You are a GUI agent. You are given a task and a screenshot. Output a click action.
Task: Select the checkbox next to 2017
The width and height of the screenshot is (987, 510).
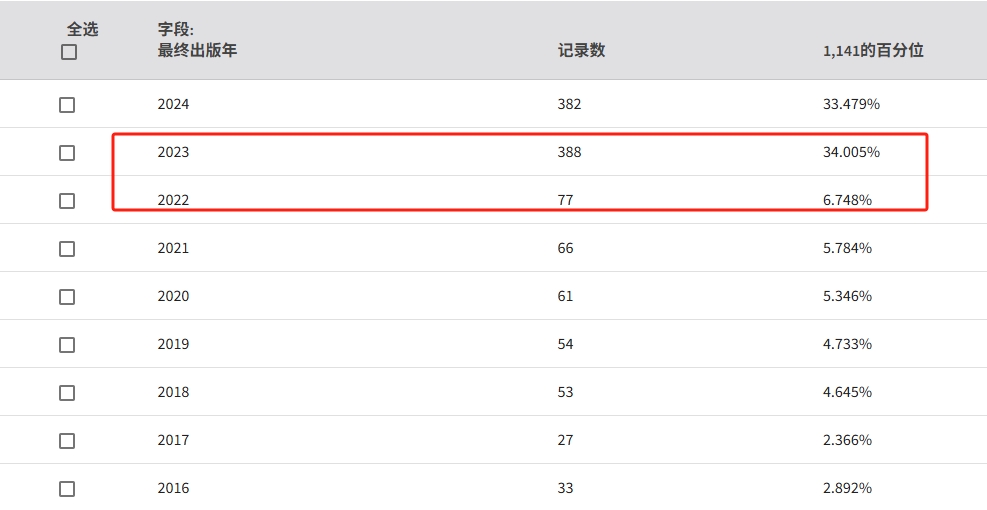tap(67, 441)
